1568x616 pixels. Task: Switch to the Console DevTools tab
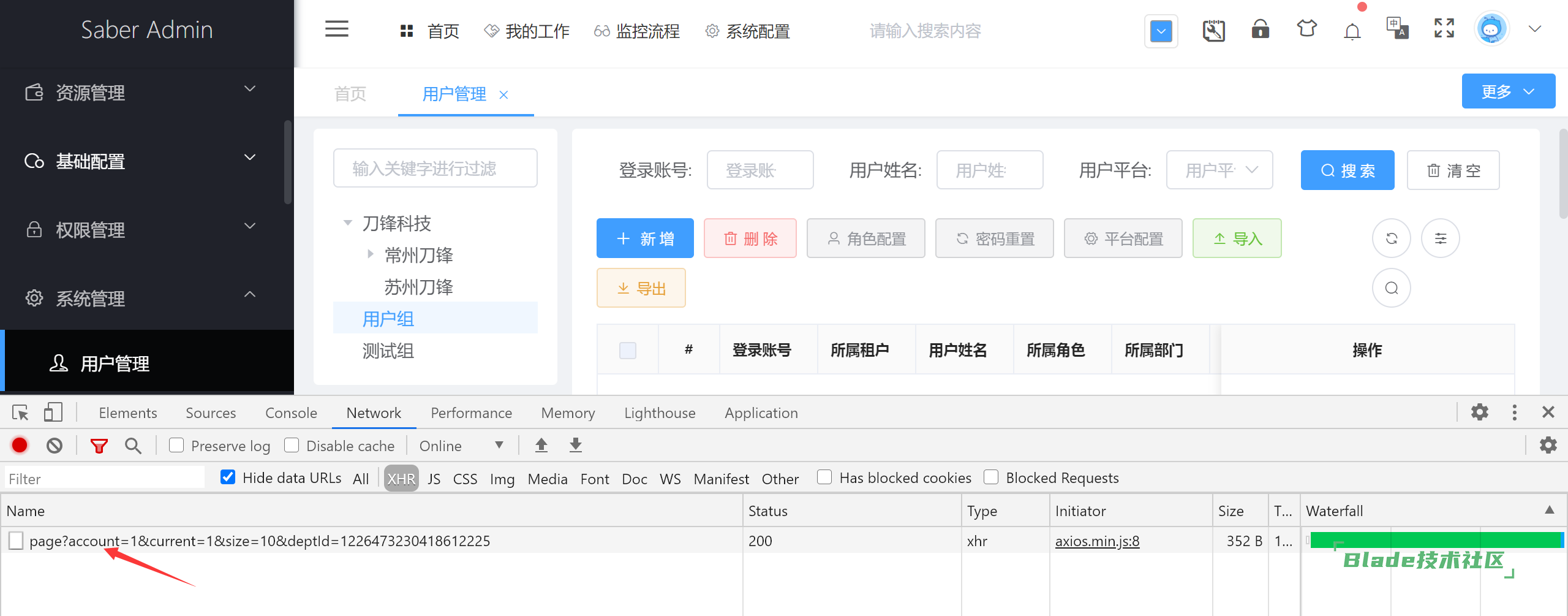pyautogui.click(x=291, y=413)
